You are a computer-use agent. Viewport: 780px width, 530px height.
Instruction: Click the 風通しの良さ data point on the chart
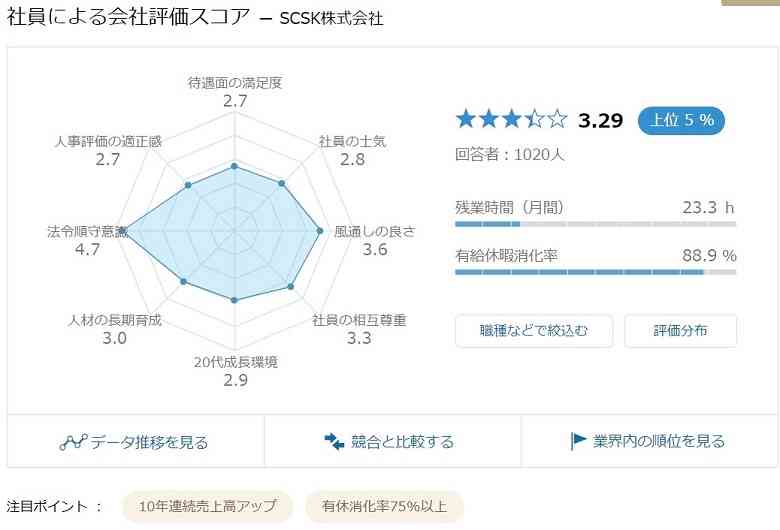click(320, 231)
